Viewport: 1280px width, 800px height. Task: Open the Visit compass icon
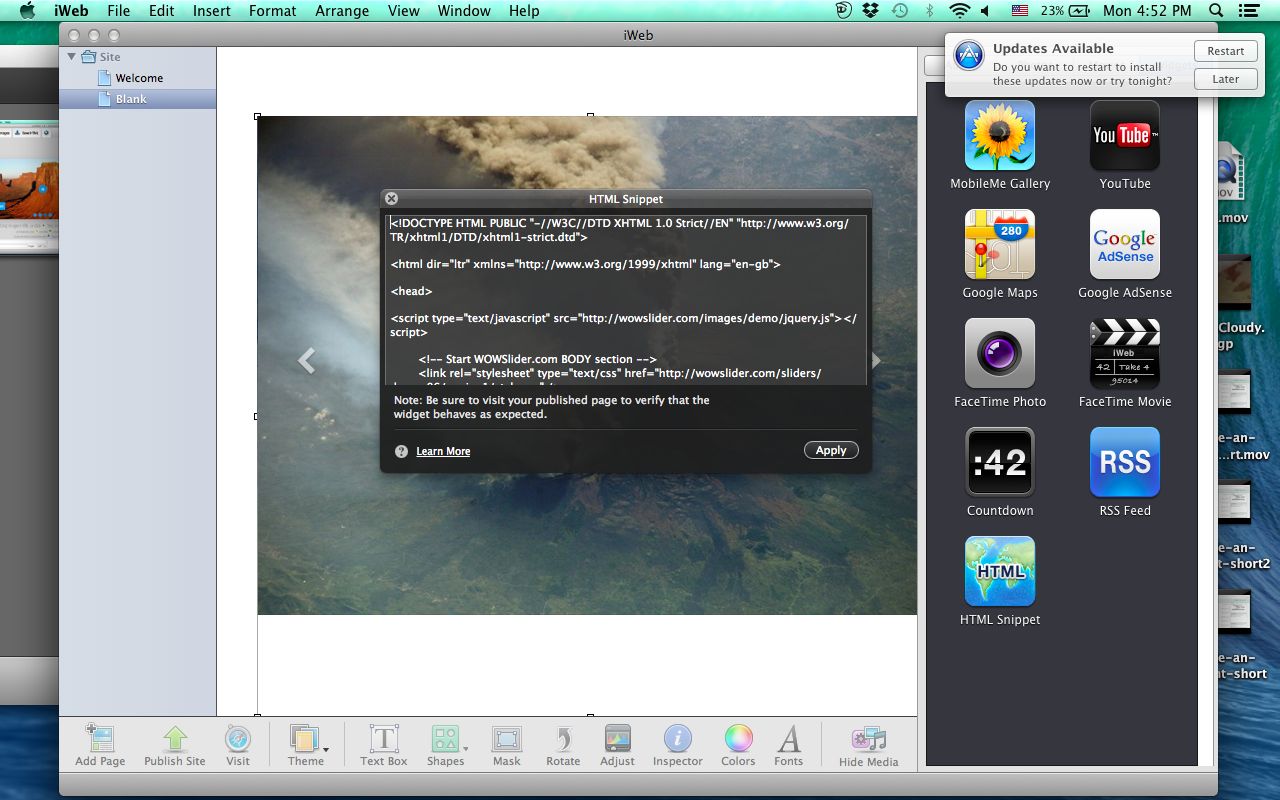238,738
